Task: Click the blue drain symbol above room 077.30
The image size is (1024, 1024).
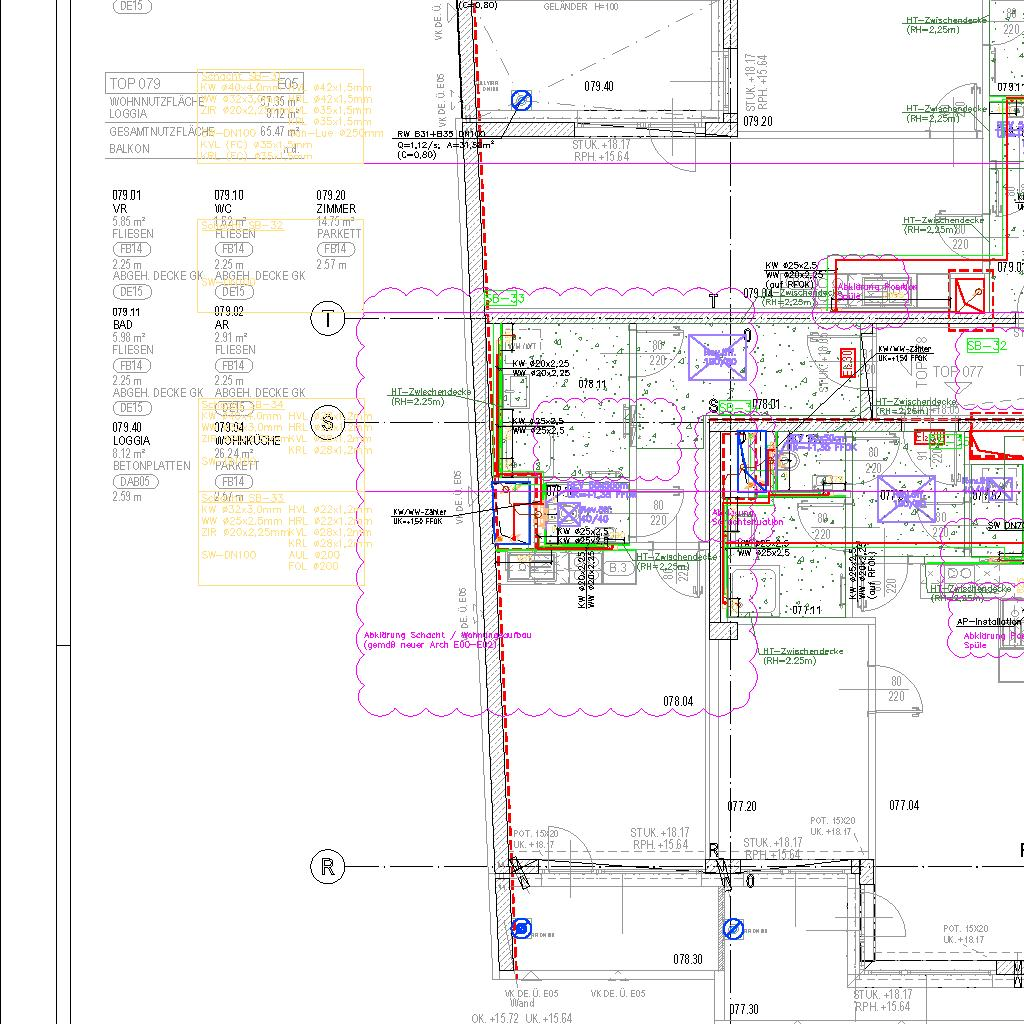Action: click(x=733, y=929)
